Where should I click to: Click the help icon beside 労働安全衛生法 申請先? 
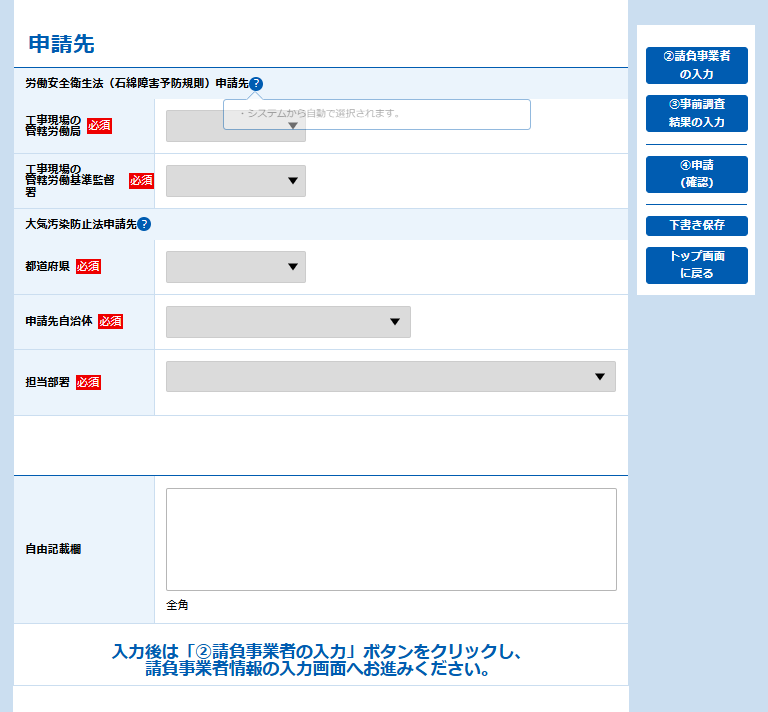(x=256, y=84)
